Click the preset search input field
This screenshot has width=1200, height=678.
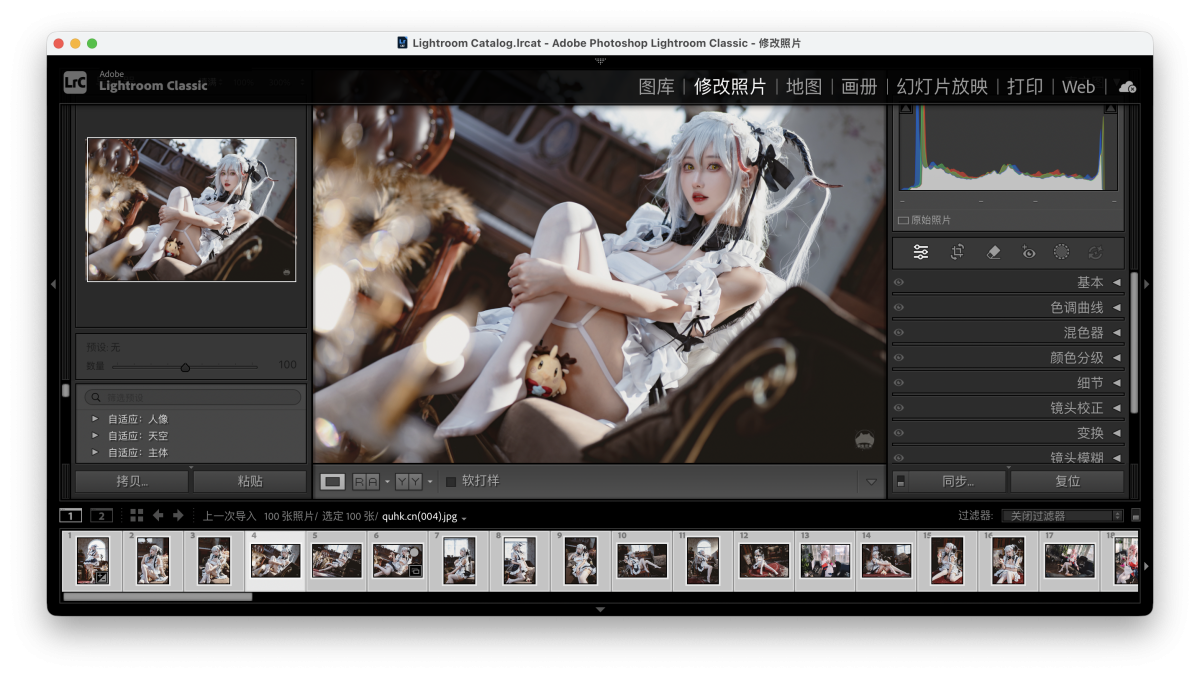click(192, 397)
